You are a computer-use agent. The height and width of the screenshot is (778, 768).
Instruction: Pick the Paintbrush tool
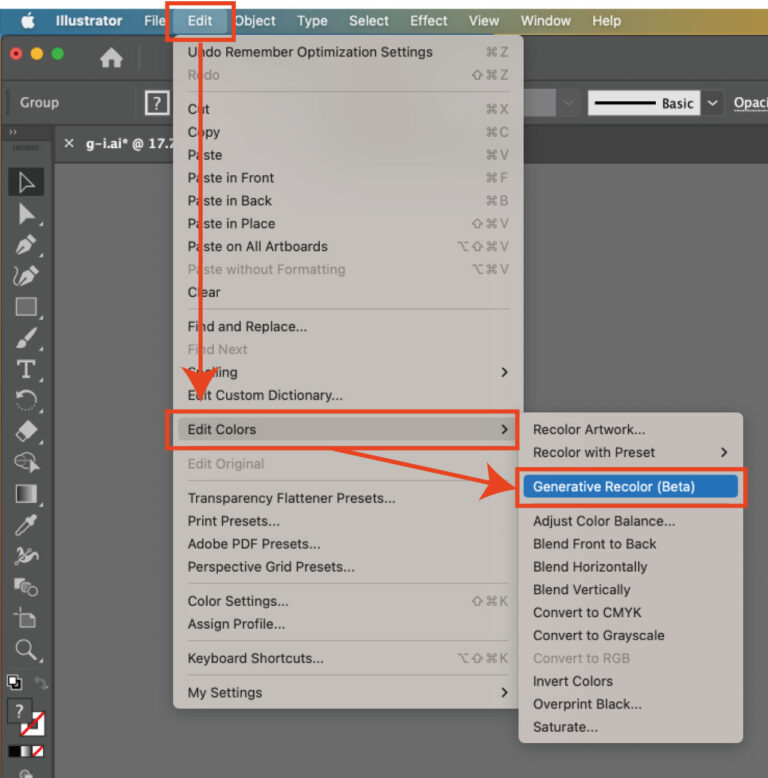click(x=27, y=338)
